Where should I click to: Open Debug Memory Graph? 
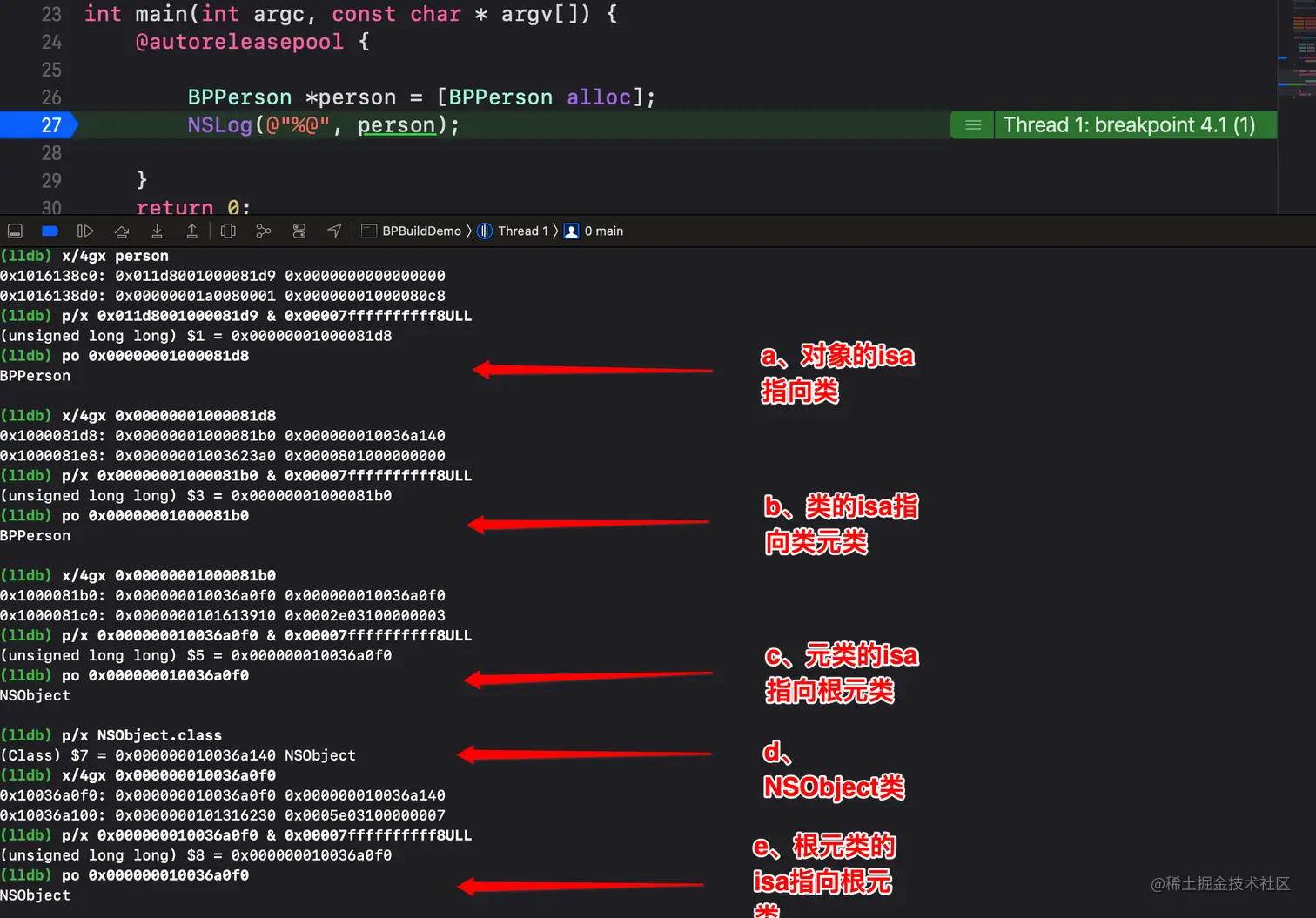[x=264, y=231]
